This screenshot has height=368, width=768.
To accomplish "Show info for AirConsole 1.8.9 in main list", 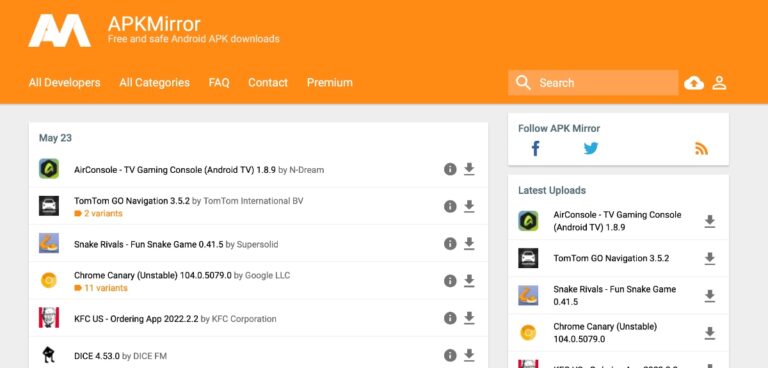I will coord(450,169).
